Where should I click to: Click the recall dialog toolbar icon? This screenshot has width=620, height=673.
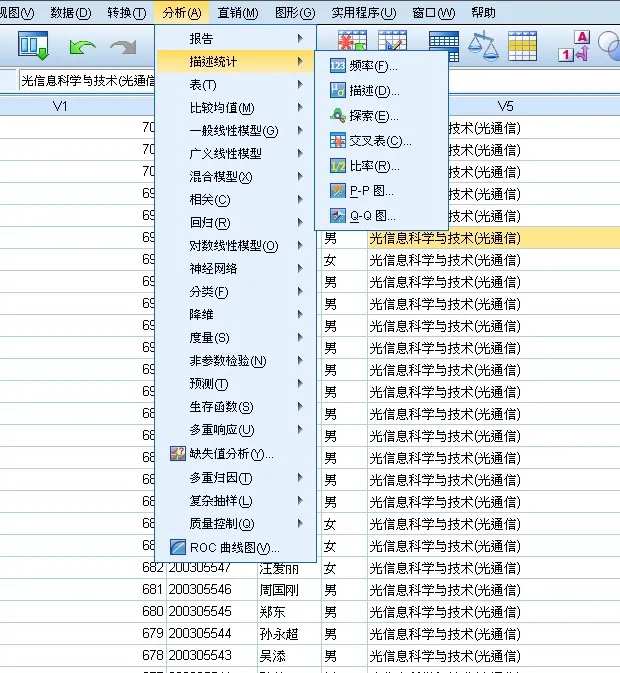tap(33, 45)
